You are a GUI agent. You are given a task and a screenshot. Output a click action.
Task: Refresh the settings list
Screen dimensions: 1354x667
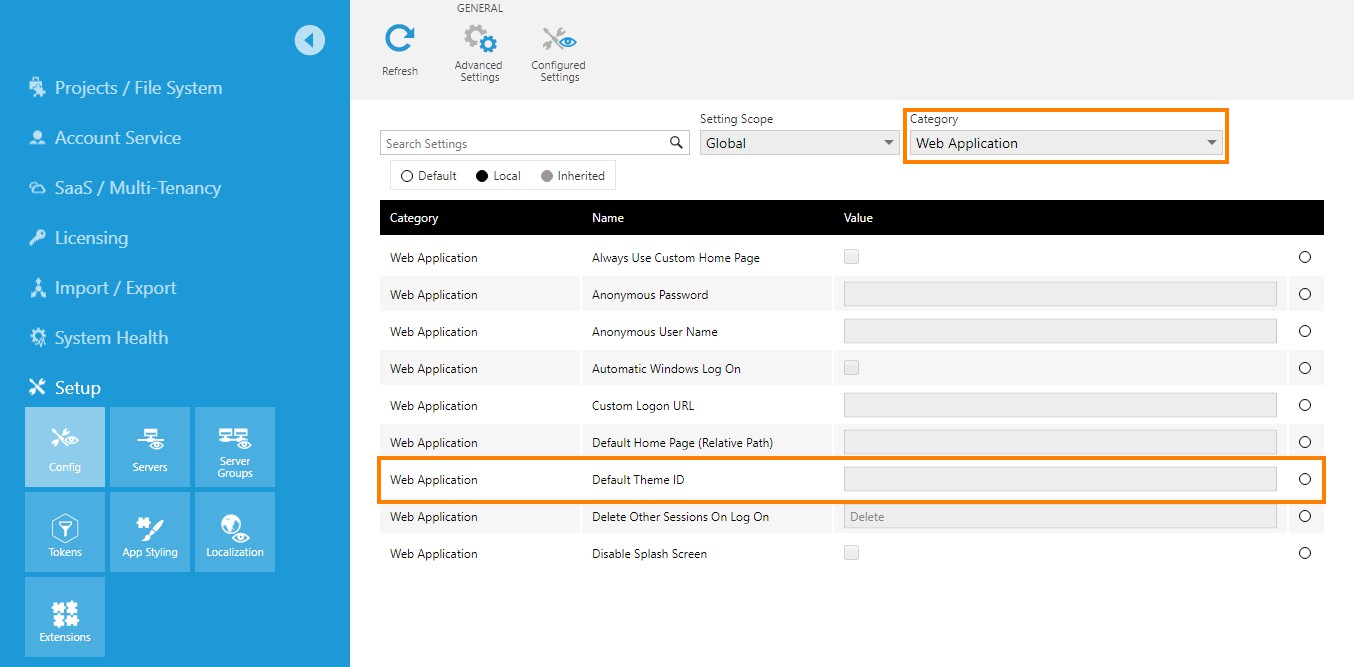click(400, 45)
